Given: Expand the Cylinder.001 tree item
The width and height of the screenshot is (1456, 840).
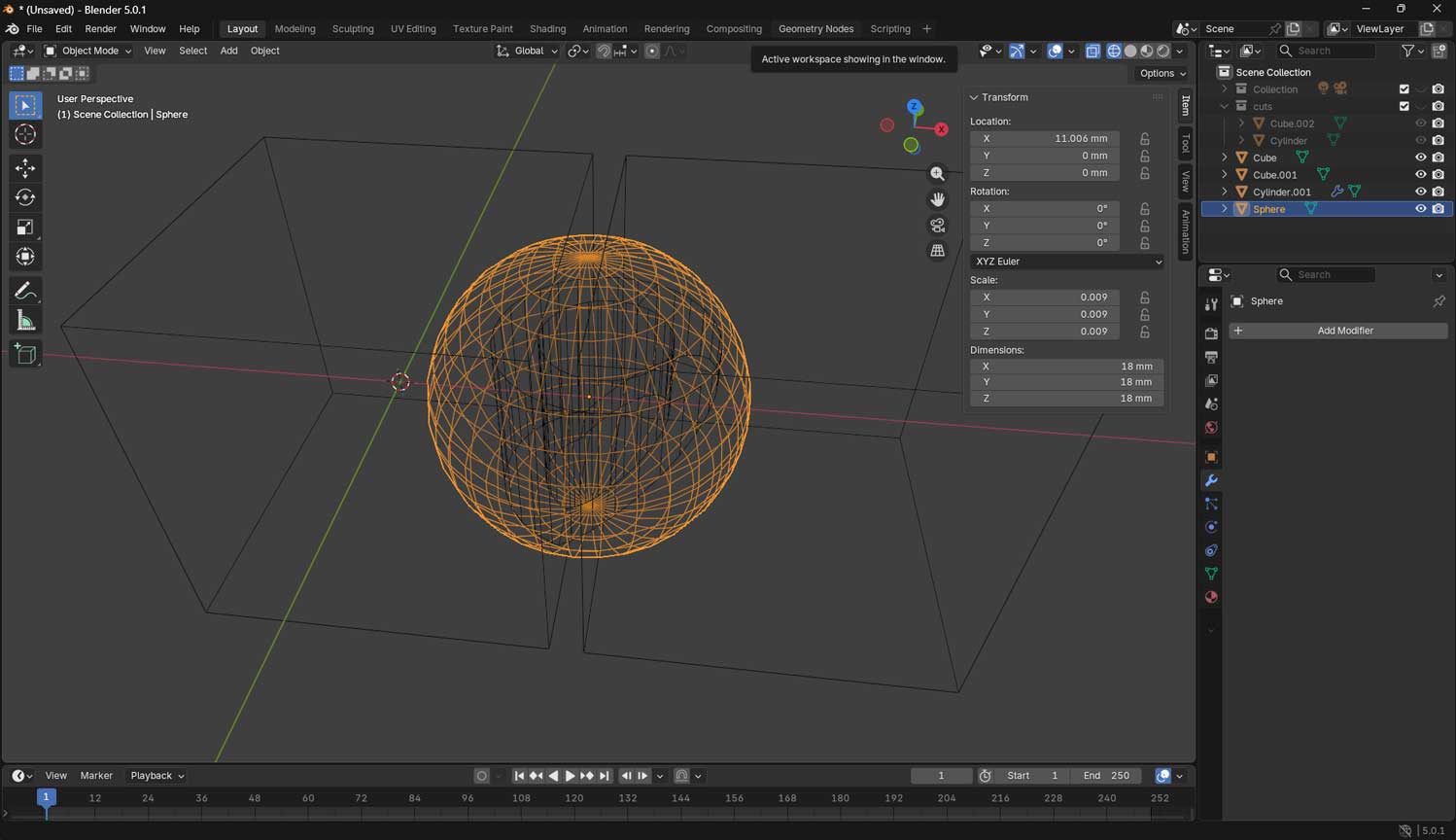Looking at the screenshot, I should point(1225,192).
